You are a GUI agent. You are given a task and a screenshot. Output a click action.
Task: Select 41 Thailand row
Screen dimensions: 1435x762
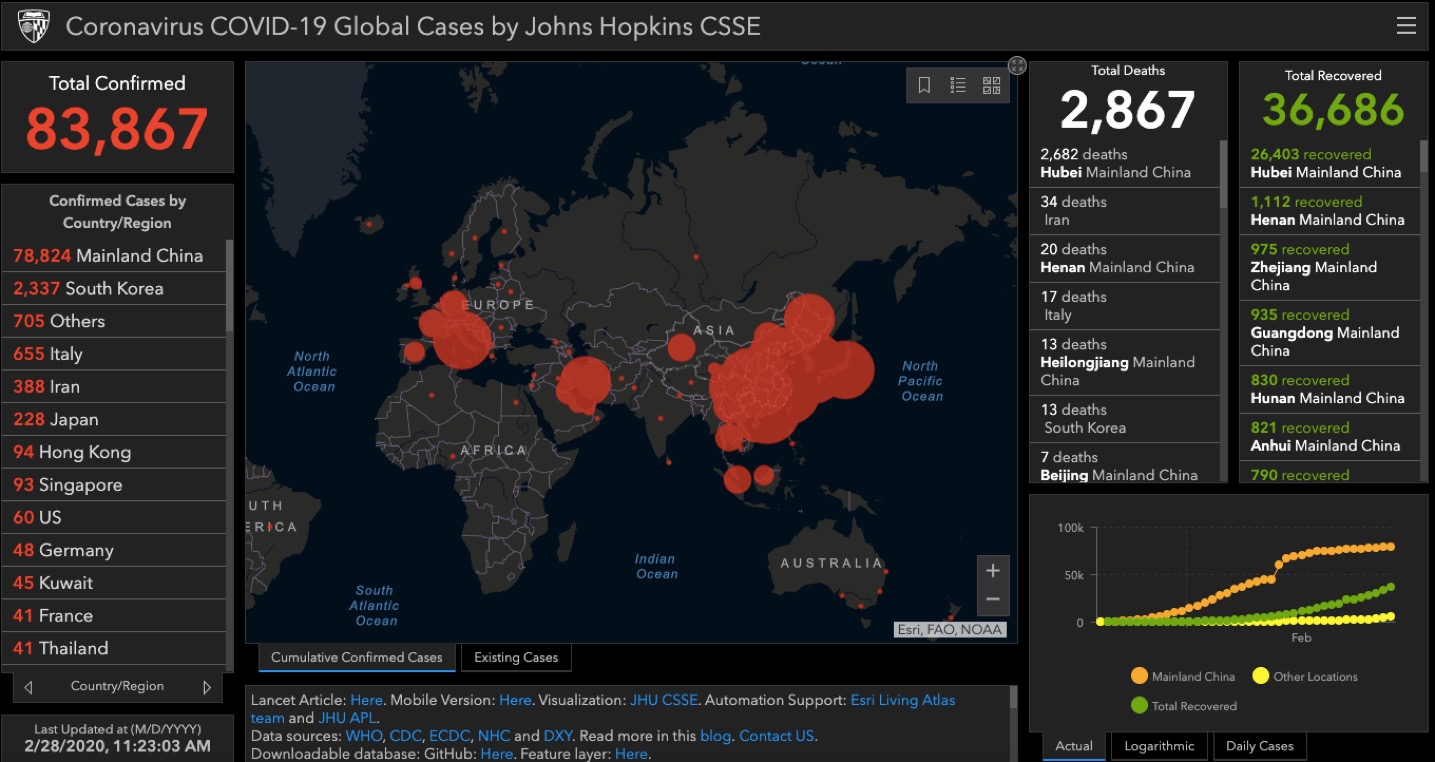pos(115,648)
